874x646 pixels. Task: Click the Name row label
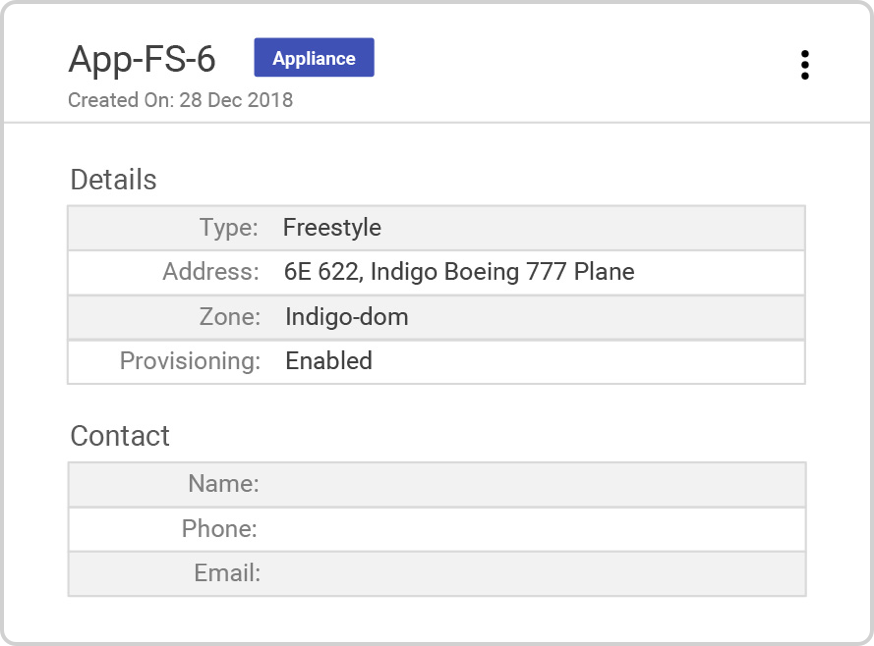tap(224, 484)
